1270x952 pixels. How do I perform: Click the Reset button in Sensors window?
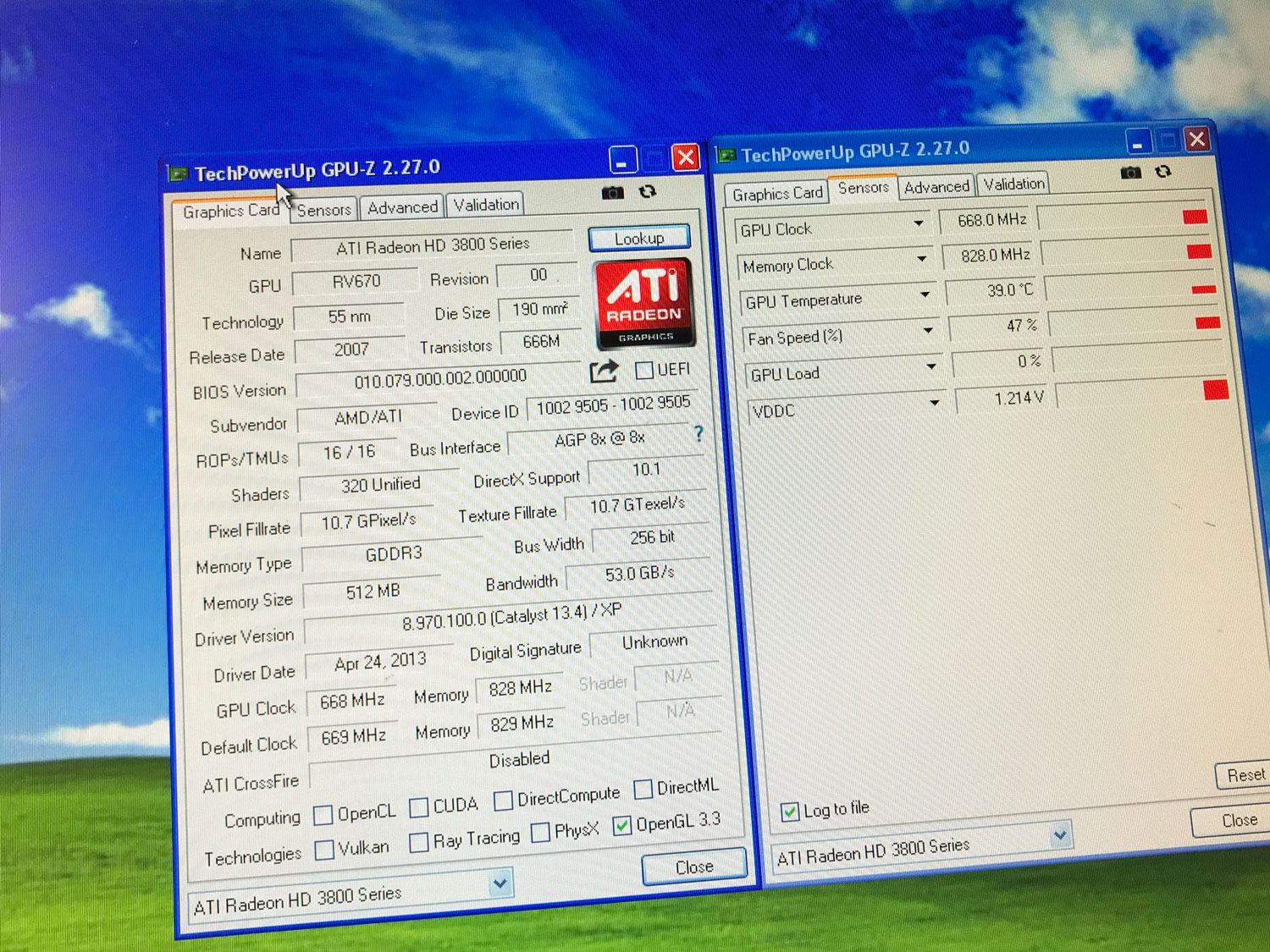[x=1245, y=776]
